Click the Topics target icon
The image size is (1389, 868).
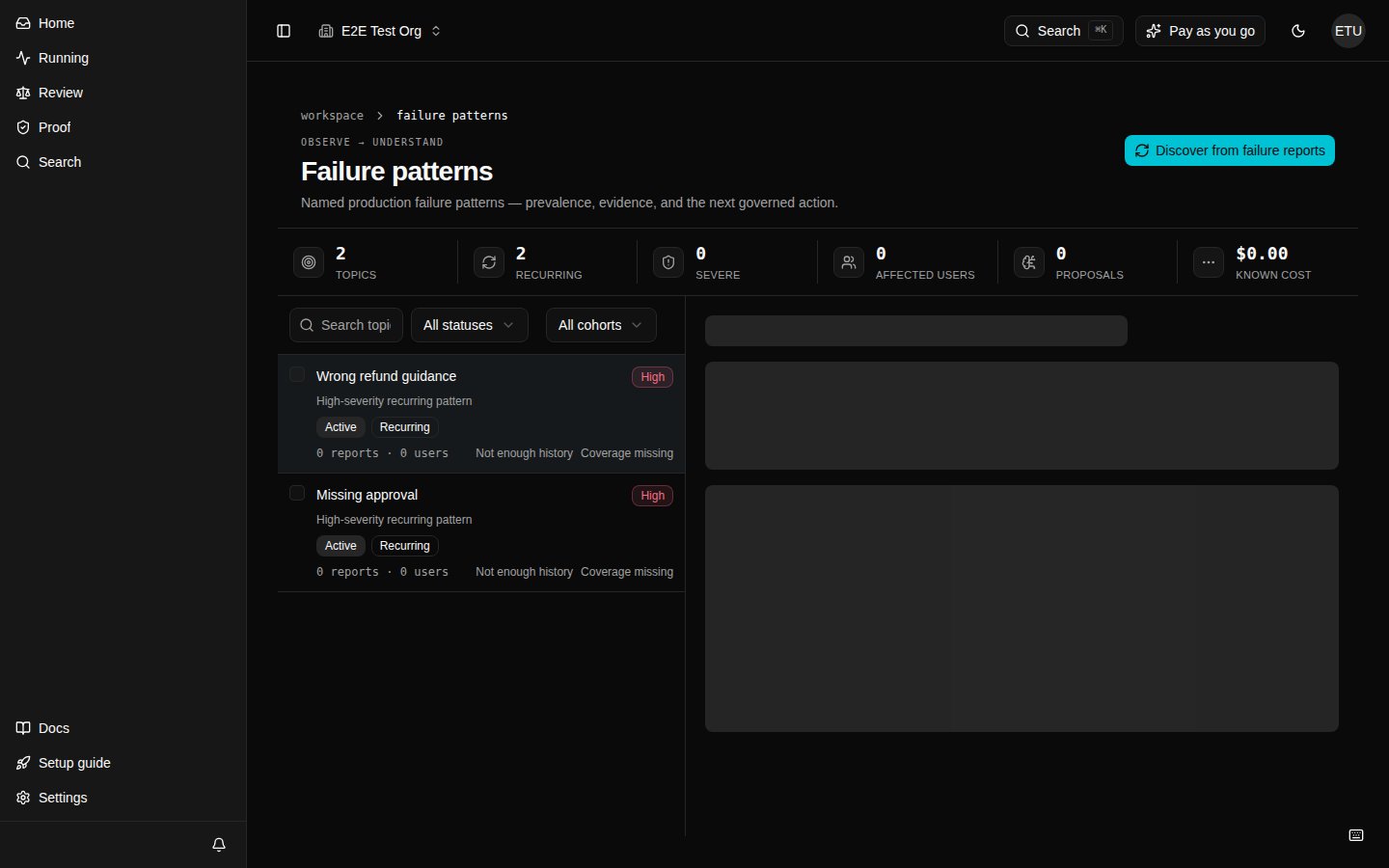309,262
